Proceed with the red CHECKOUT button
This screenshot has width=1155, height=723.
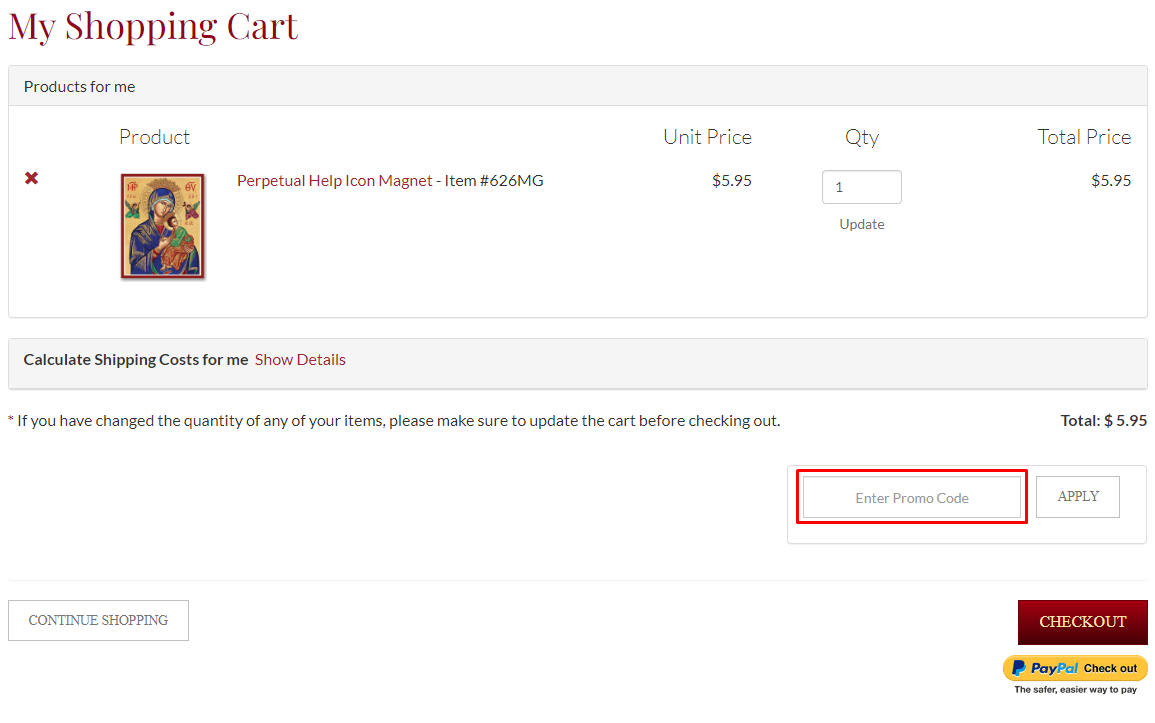pyautogui.click(x=1082, y=622)
